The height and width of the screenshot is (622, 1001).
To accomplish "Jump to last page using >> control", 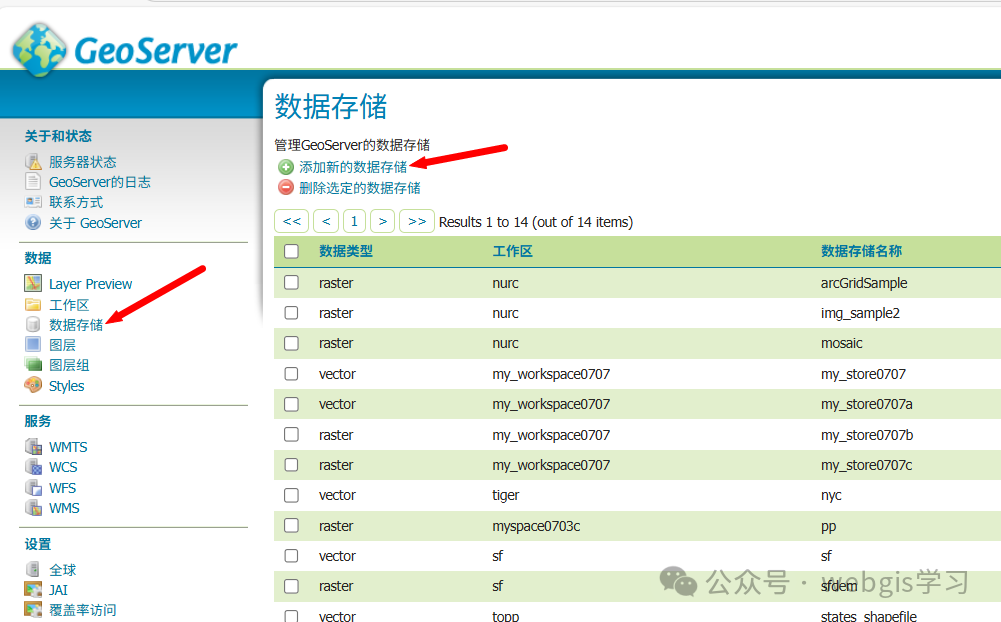I will (x=416, y=220).
